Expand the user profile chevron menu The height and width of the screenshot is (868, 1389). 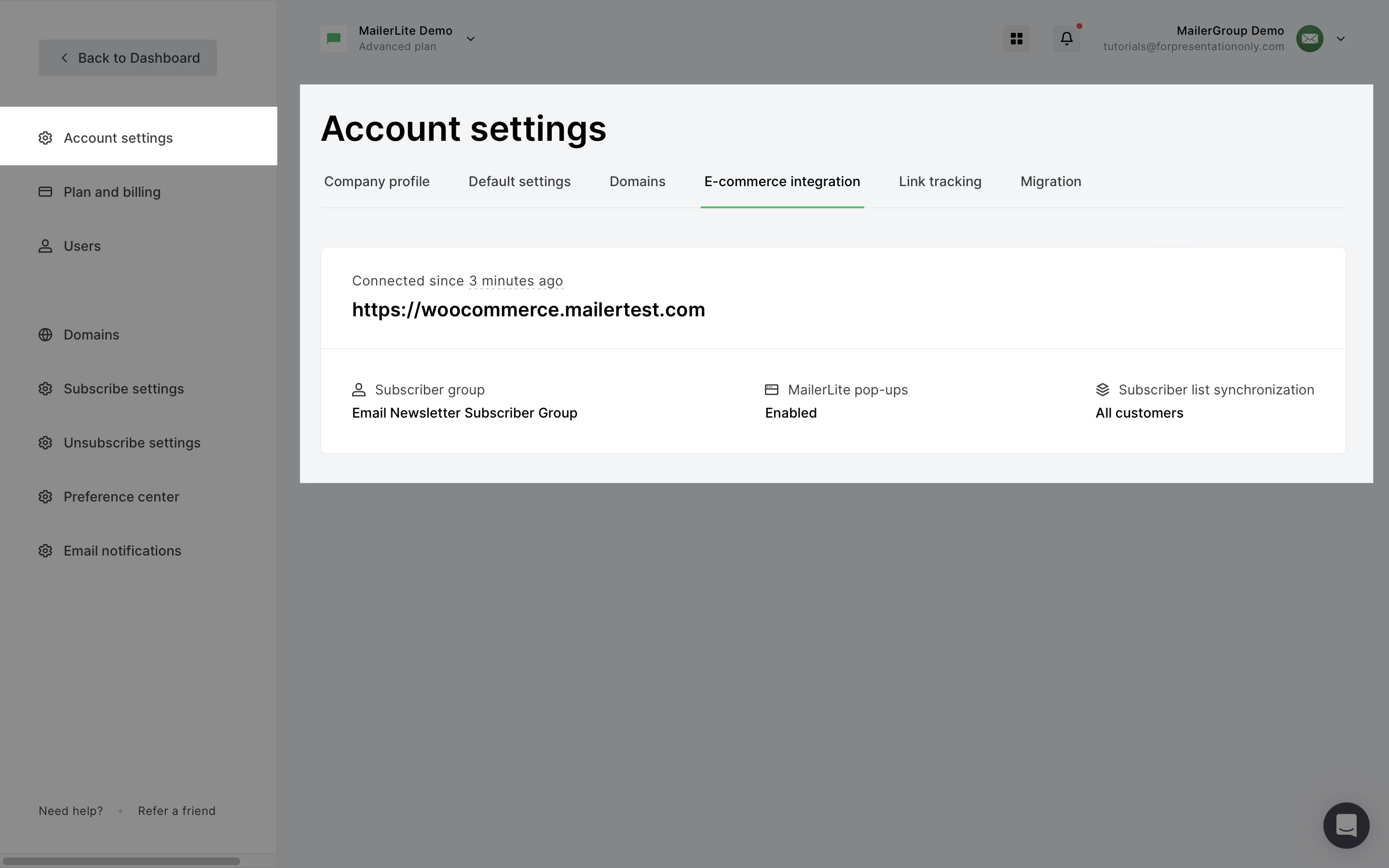point(1340,39)
